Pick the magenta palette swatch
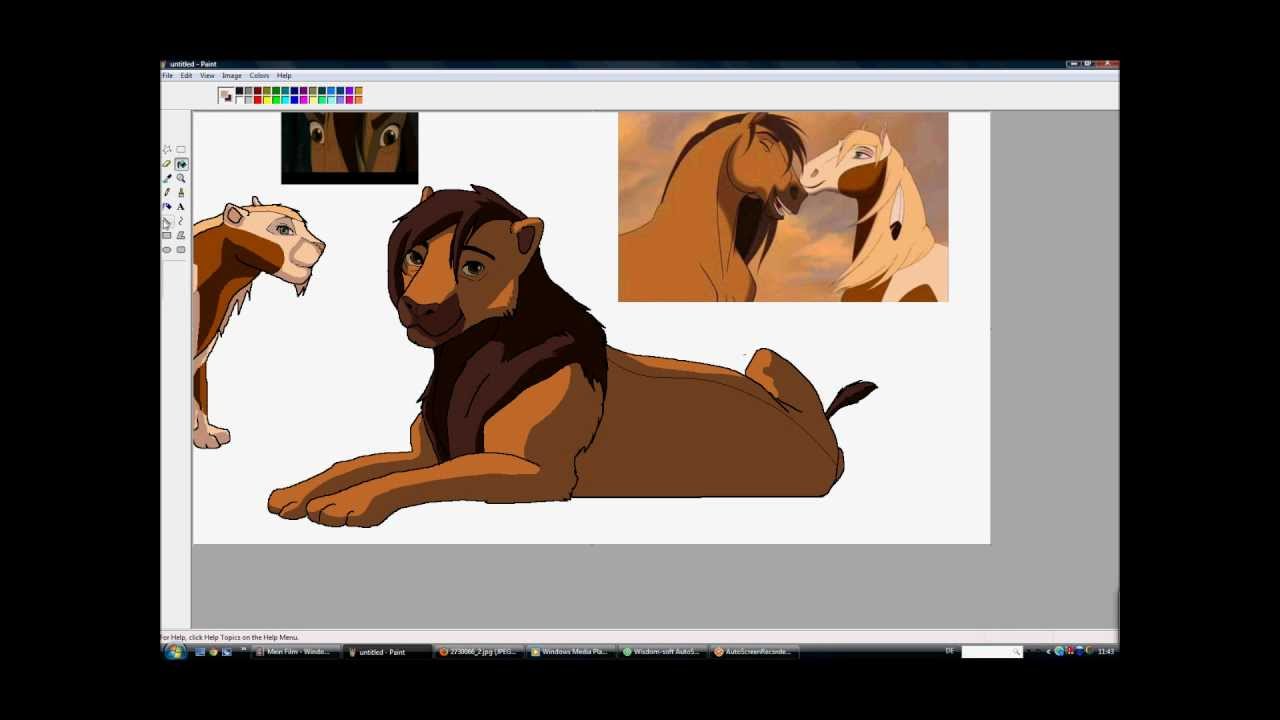Viewport: 1280px width, 720px height. (304, 100)
